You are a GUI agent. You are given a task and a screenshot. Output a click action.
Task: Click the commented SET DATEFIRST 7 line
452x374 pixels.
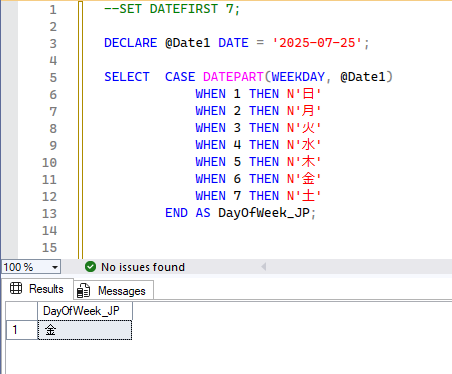click(172, 9)
